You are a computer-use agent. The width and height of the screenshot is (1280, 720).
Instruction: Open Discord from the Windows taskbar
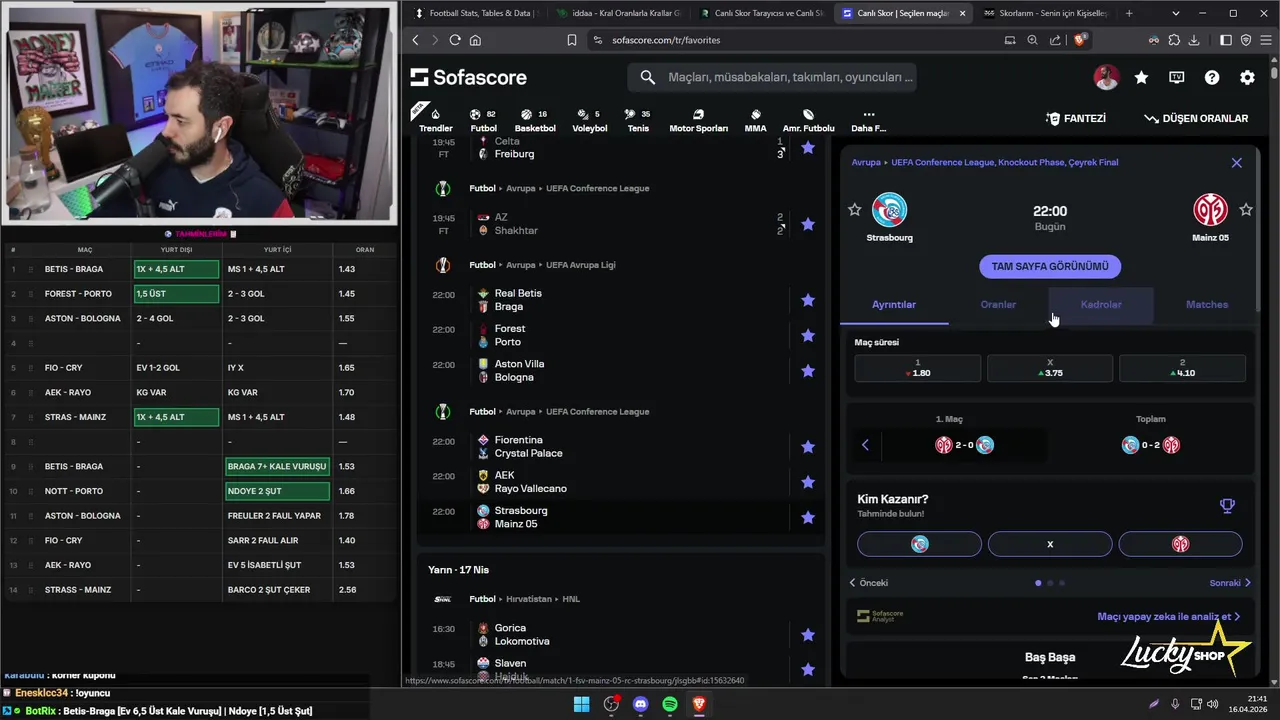point(641,704)
